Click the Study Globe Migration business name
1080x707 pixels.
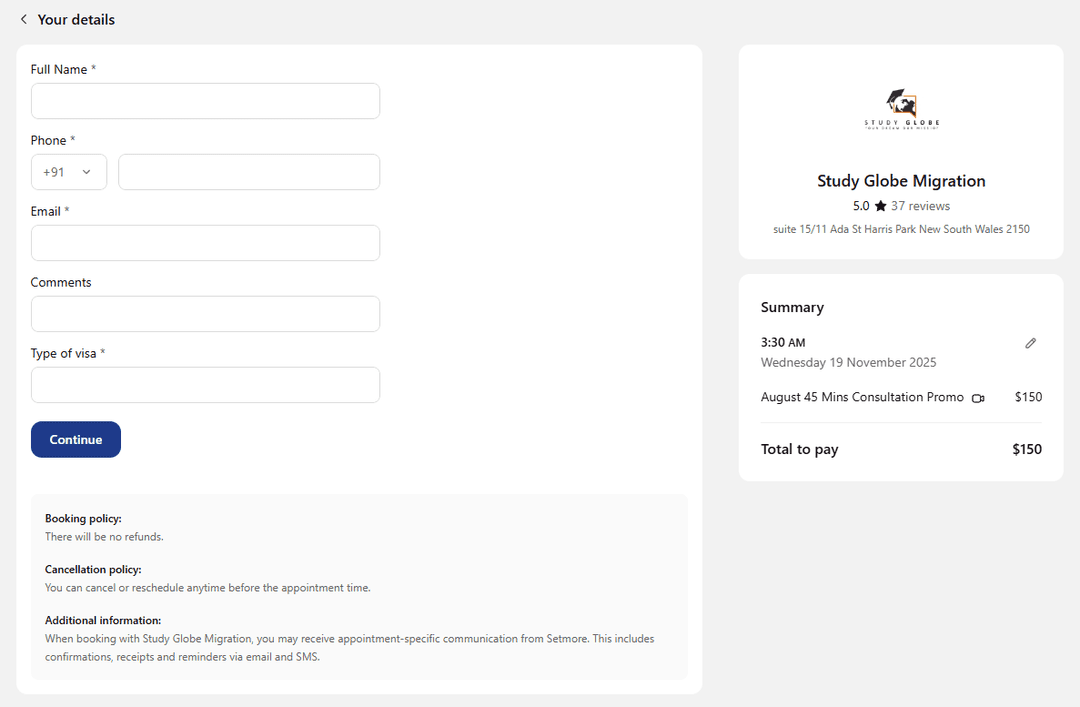[901, 181]
